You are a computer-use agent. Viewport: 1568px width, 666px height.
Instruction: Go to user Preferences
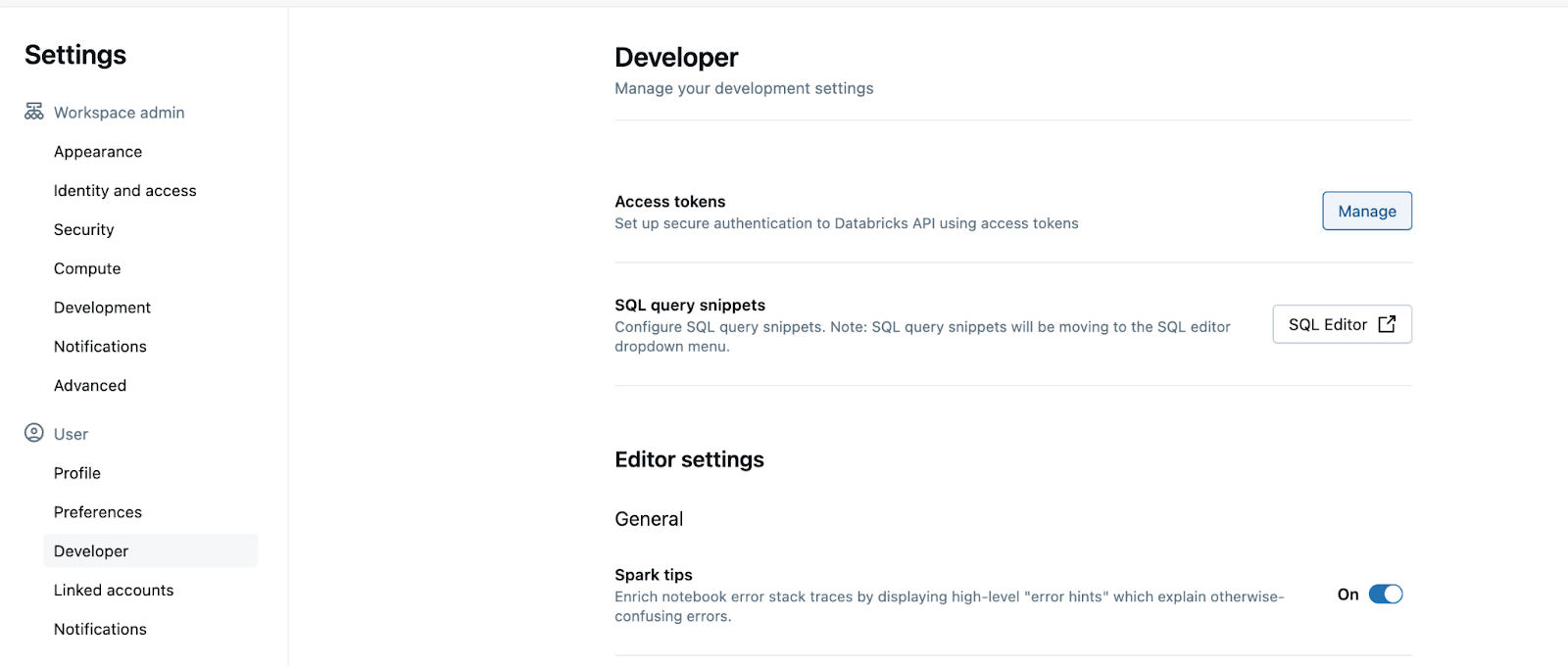tap(98, 512)
